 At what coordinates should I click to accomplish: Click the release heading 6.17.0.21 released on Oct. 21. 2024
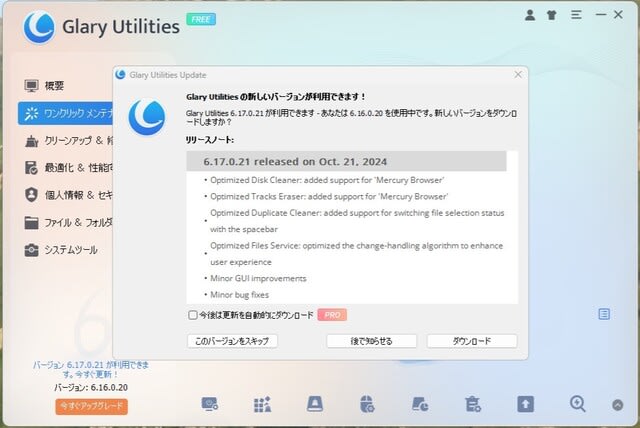click(x=295, y=162)
